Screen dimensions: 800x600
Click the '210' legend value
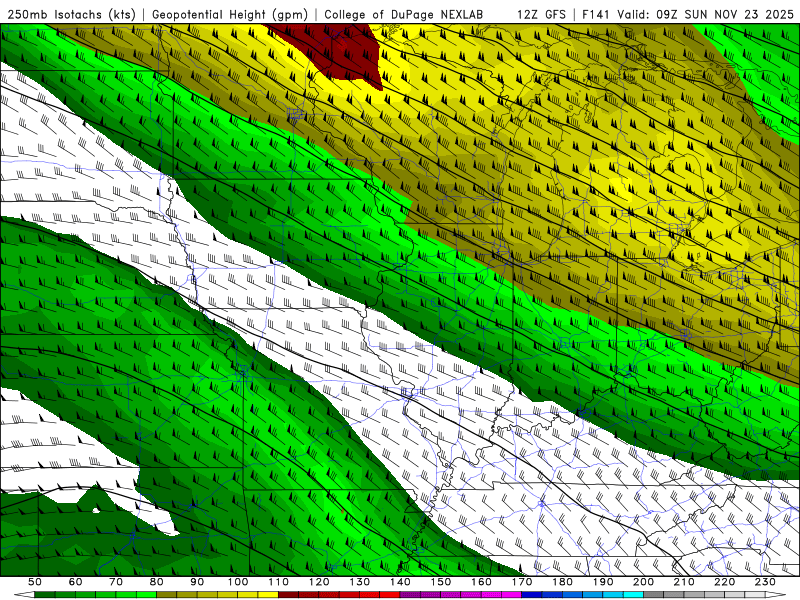click(x=684, y=582)
